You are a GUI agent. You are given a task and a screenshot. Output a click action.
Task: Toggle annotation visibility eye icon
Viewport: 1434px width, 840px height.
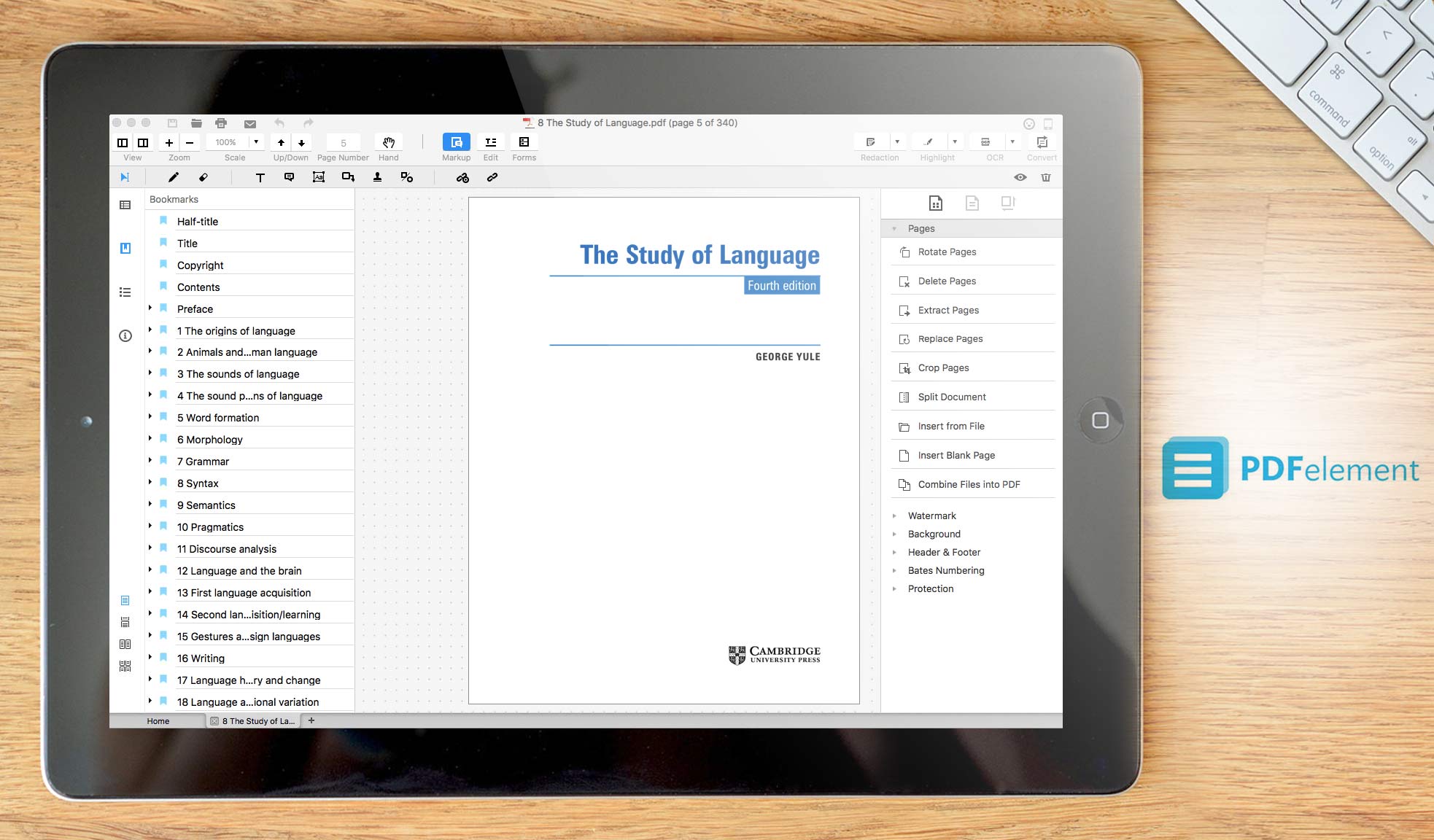[x=1020, y=177]
